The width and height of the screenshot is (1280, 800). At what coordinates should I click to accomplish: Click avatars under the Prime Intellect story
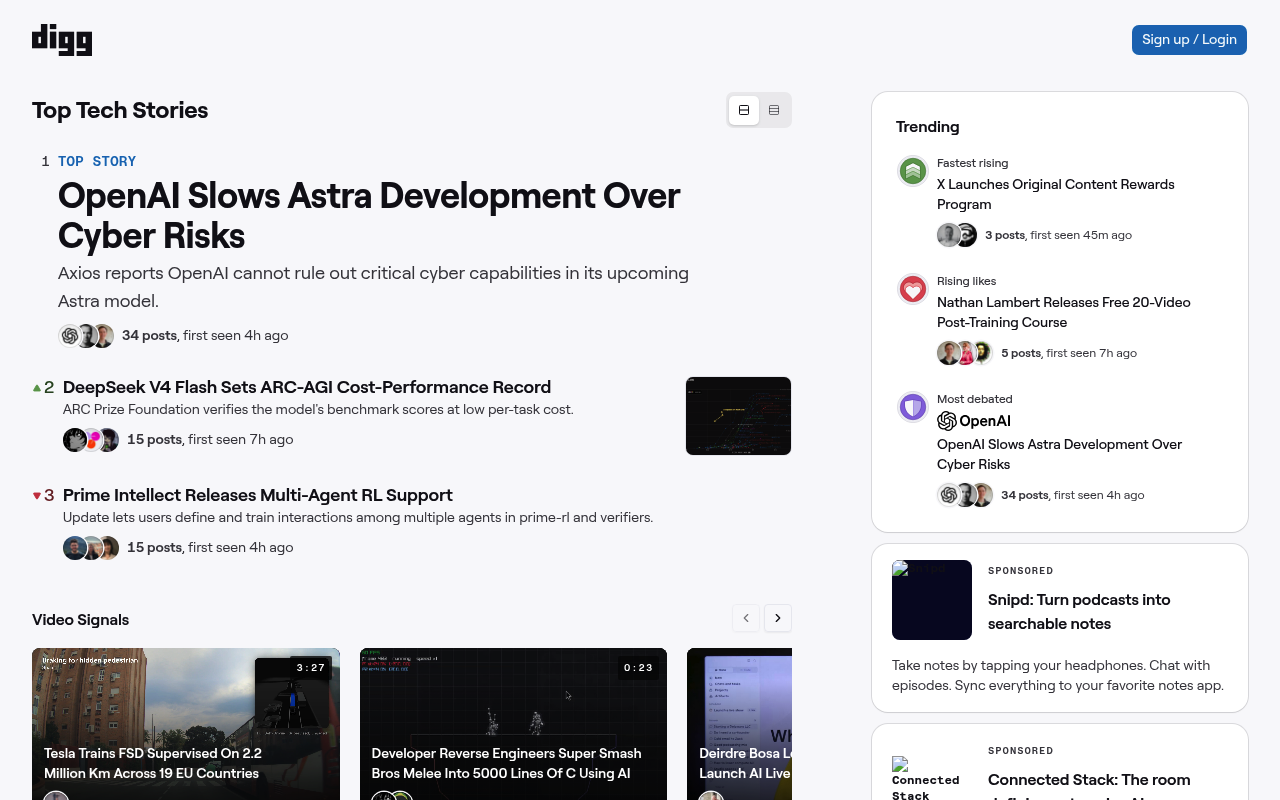pos(91,548)
